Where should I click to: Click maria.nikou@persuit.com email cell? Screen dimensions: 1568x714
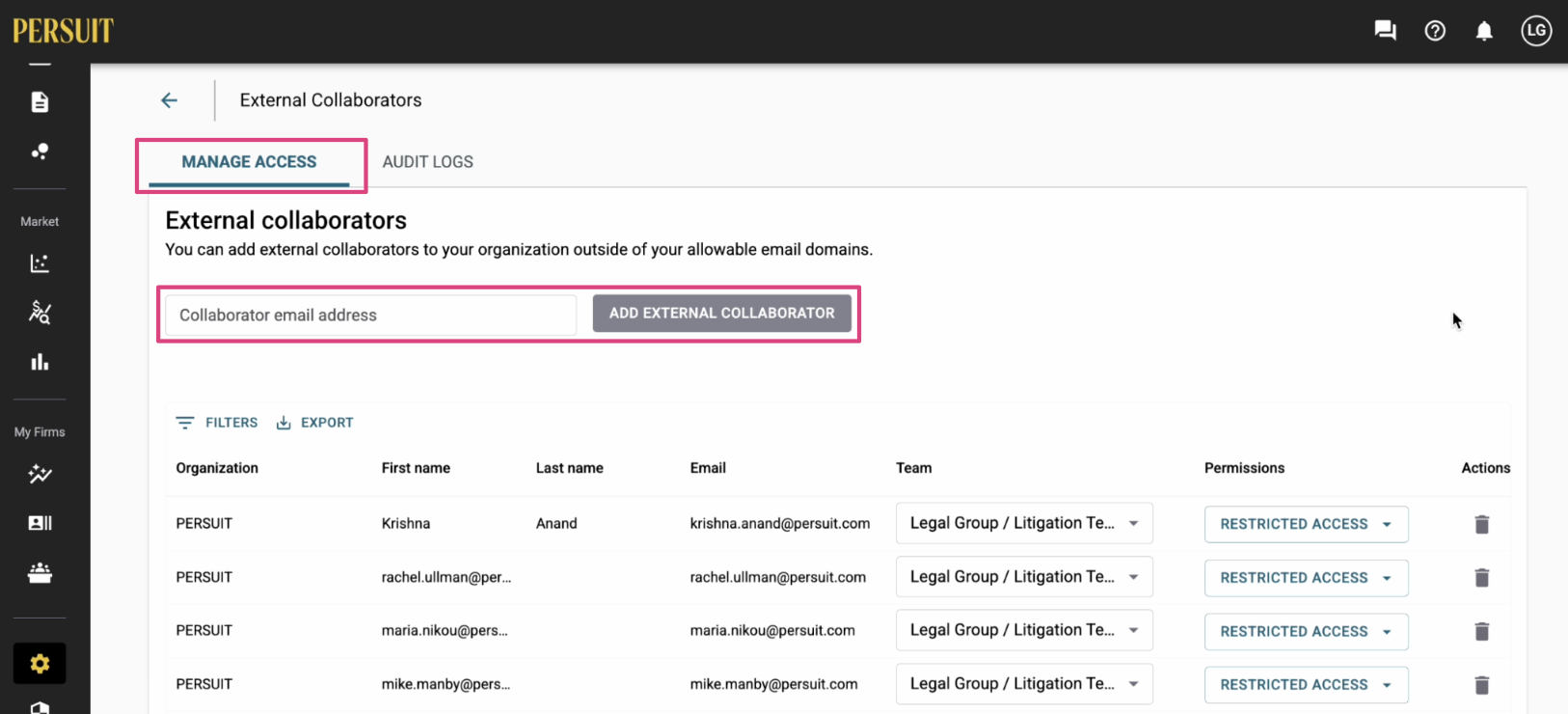point(772,630)
